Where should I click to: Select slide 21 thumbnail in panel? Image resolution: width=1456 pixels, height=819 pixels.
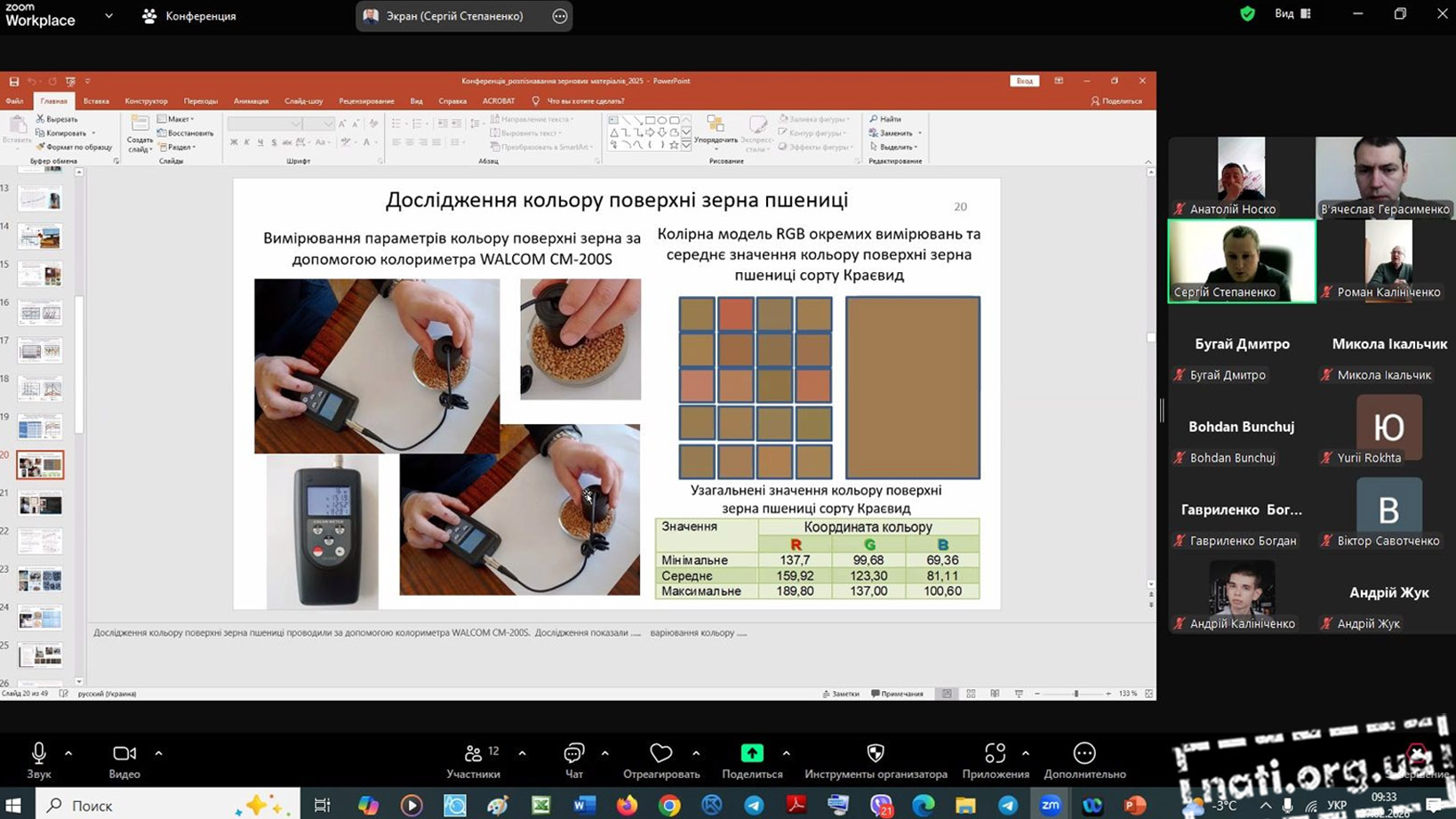pos(40,504)
